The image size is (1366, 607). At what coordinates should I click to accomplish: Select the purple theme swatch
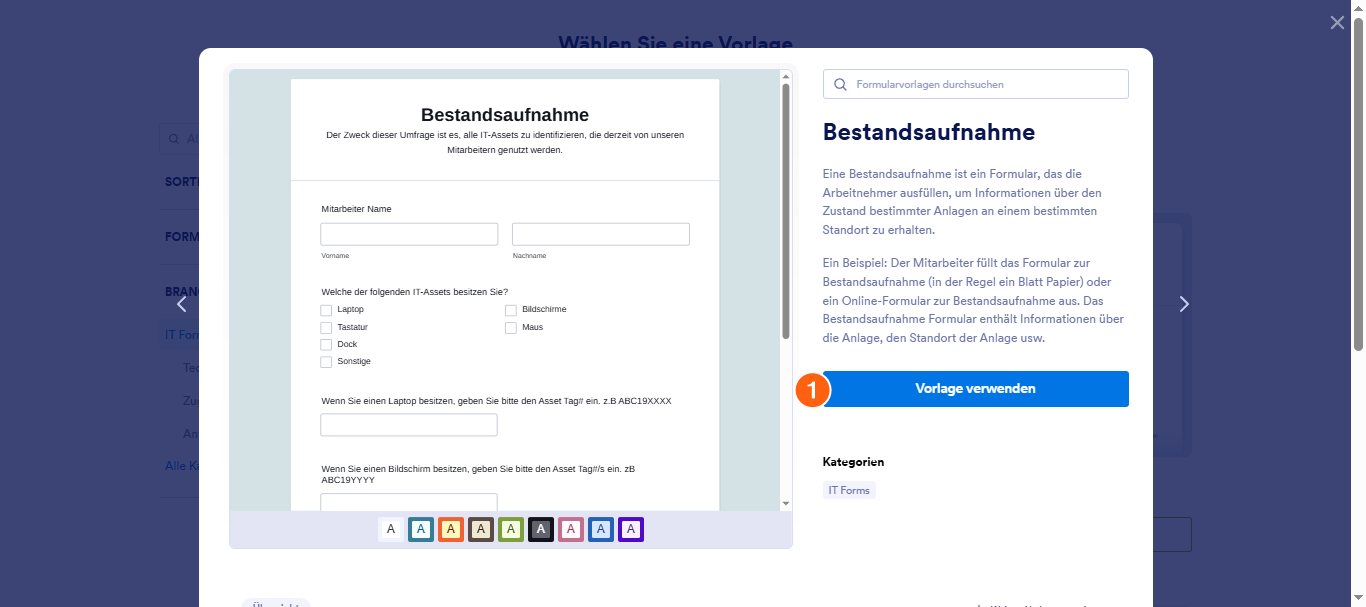click(x=631, y=529)
